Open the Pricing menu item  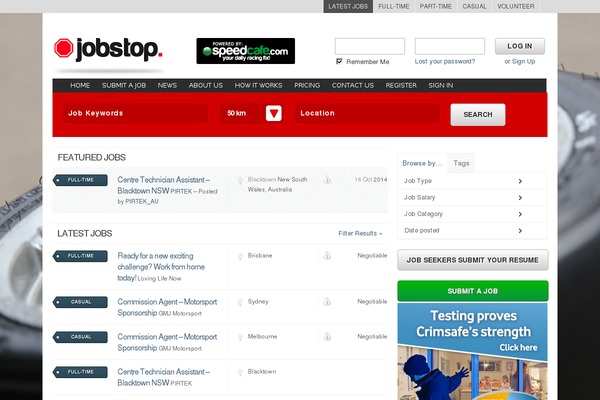tap(307, 85)
